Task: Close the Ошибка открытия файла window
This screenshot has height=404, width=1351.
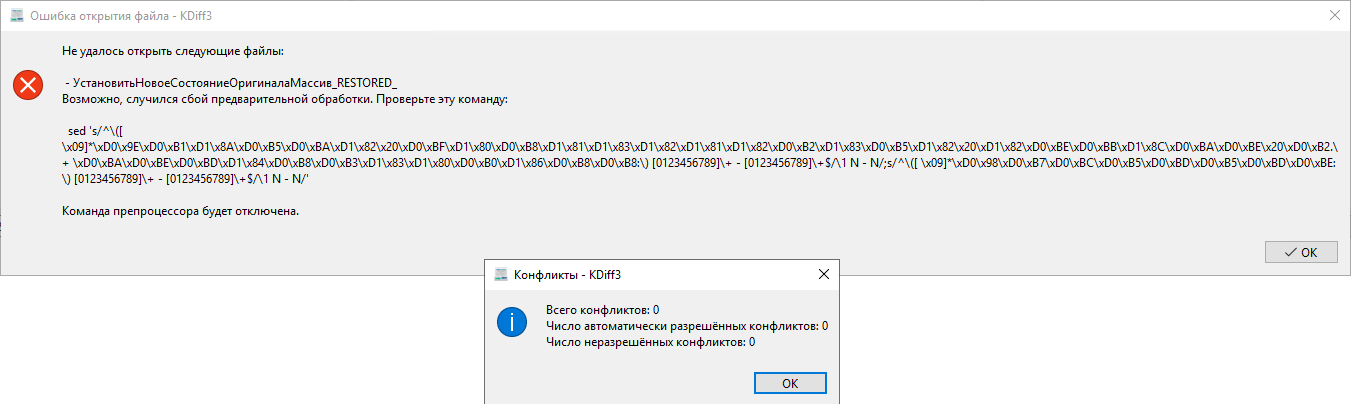Action: click(x=1334, y=15)
